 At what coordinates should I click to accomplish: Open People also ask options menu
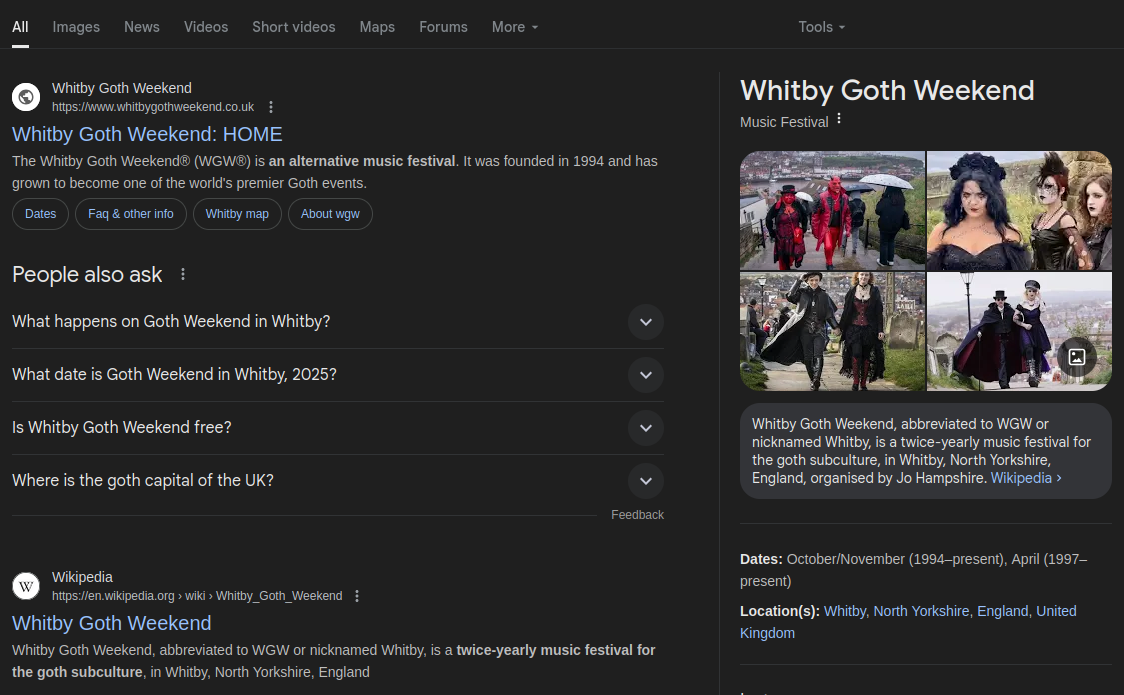[183, 274]
